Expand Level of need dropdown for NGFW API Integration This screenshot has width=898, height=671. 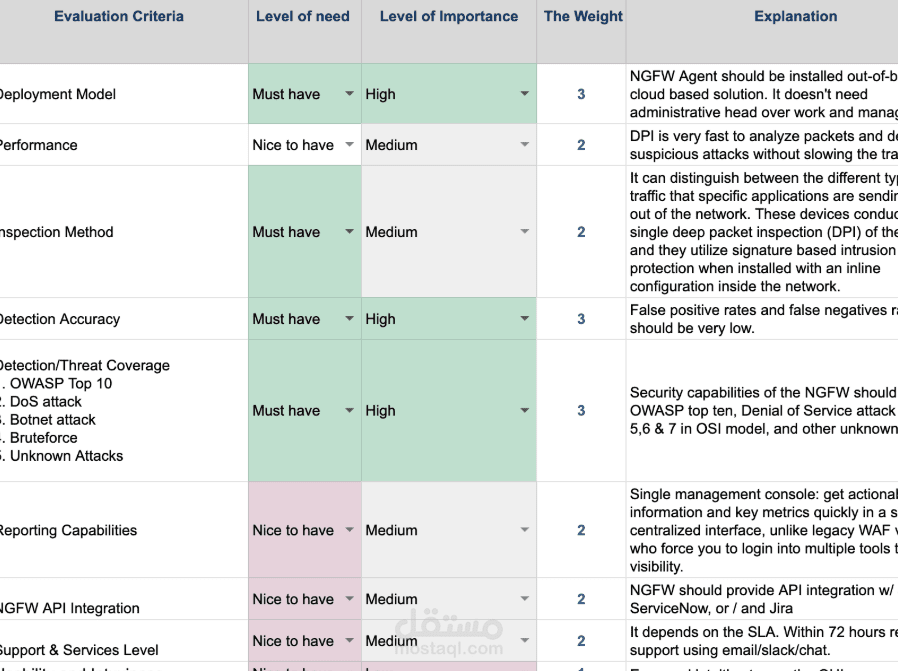(x=349, y=599)
